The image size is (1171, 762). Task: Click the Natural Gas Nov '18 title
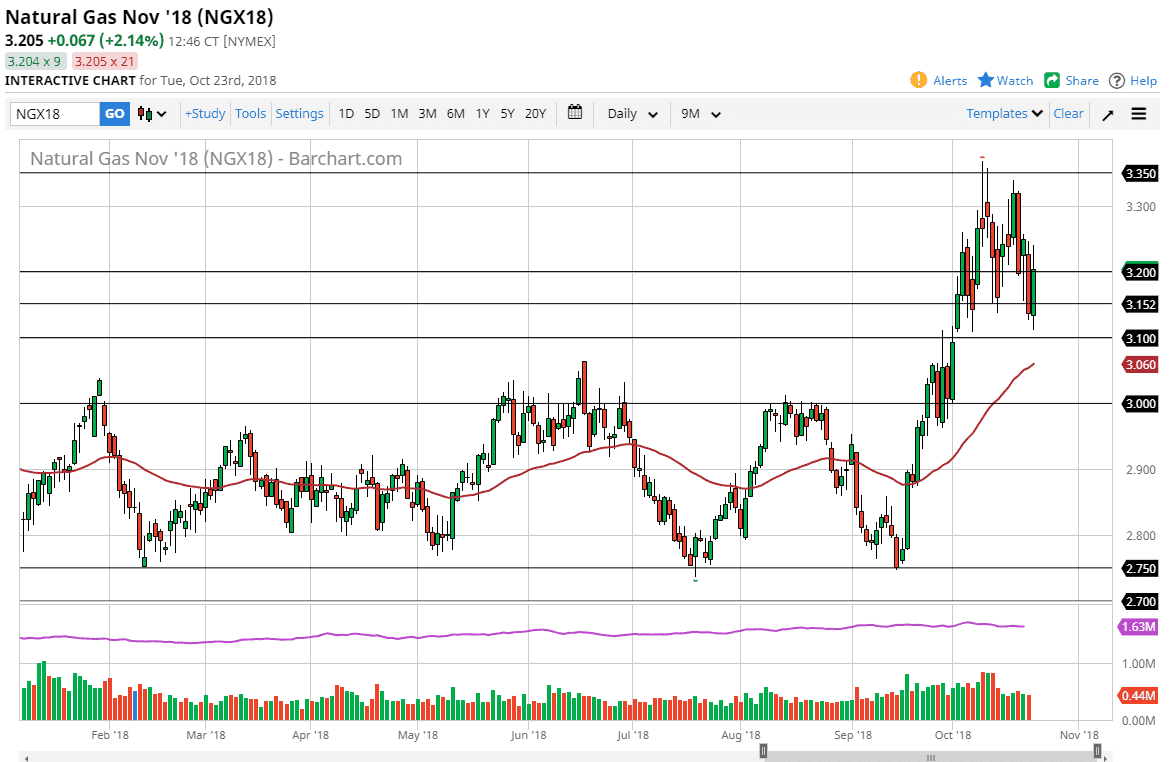click(140, 16)
